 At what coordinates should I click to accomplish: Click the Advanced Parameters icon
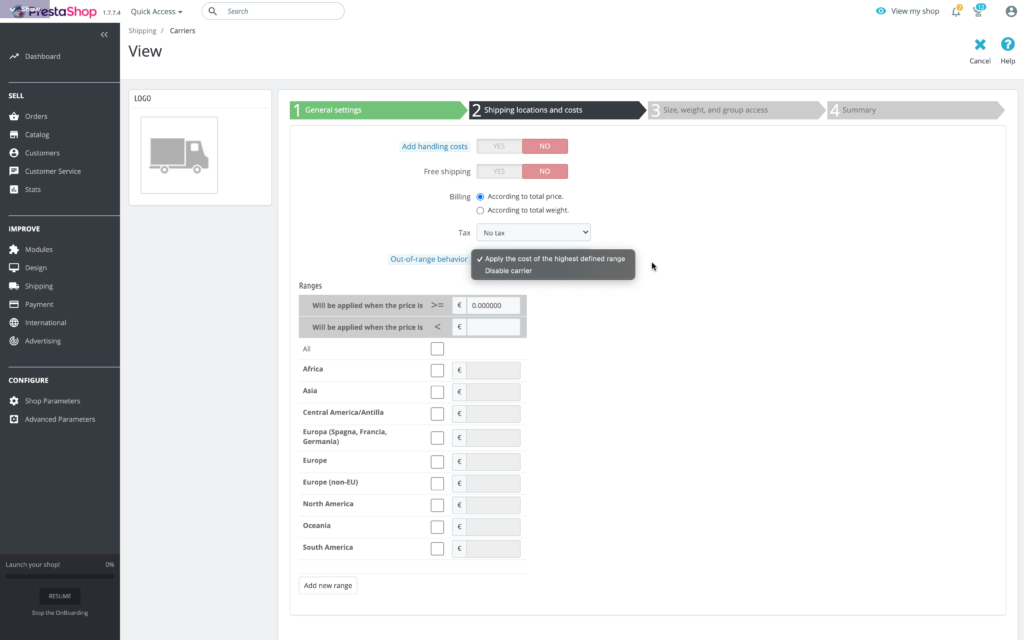click(x=14, y=419)
